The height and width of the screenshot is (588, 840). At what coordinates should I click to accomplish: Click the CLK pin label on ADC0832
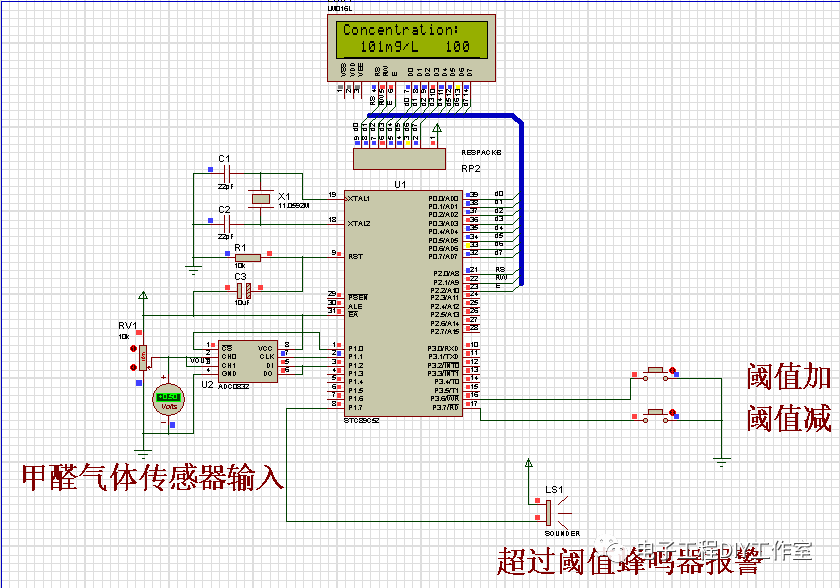(x=267, y=357)
